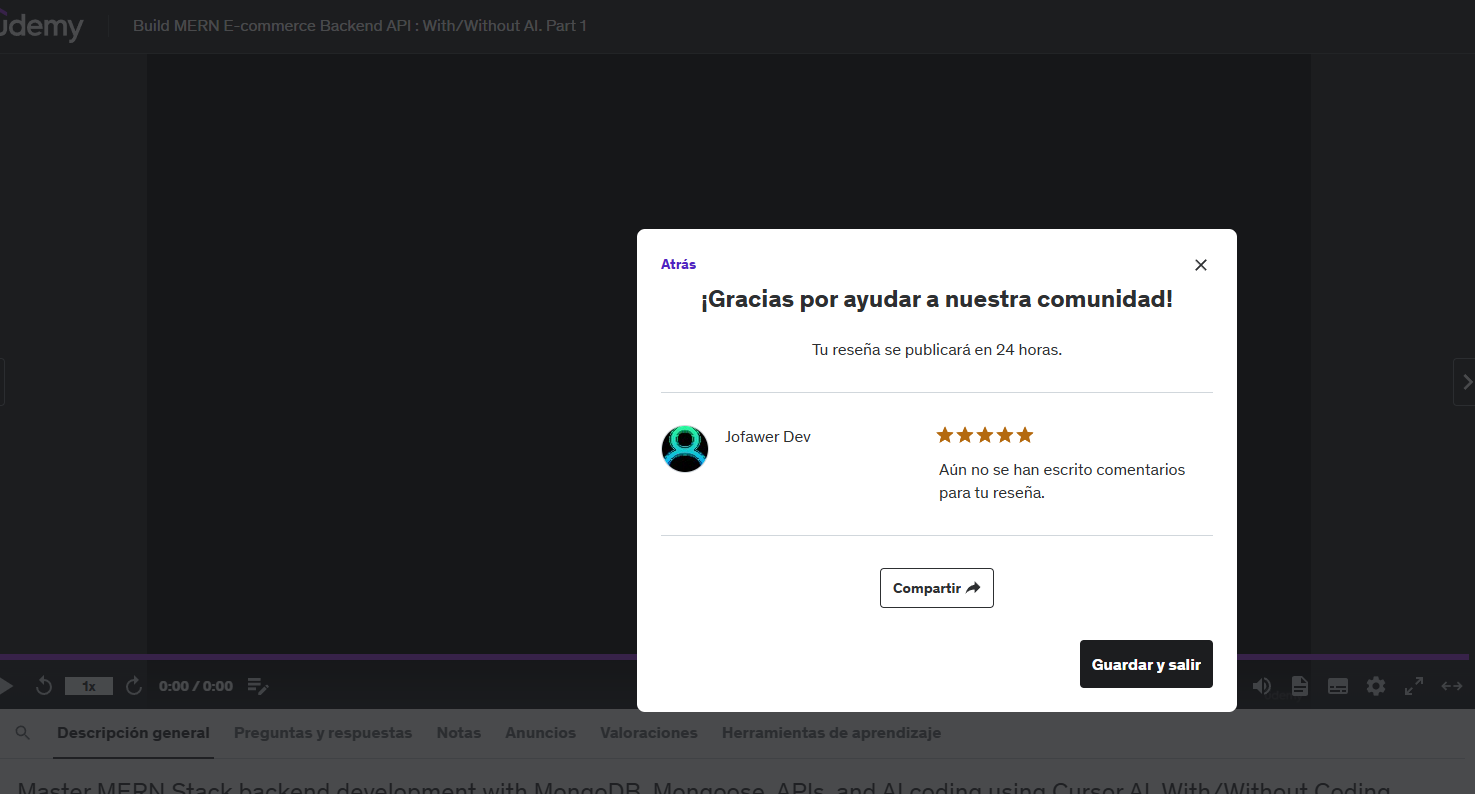Select the rewind 5 seconds icon
1475x794 pixels.
[43, 686]
